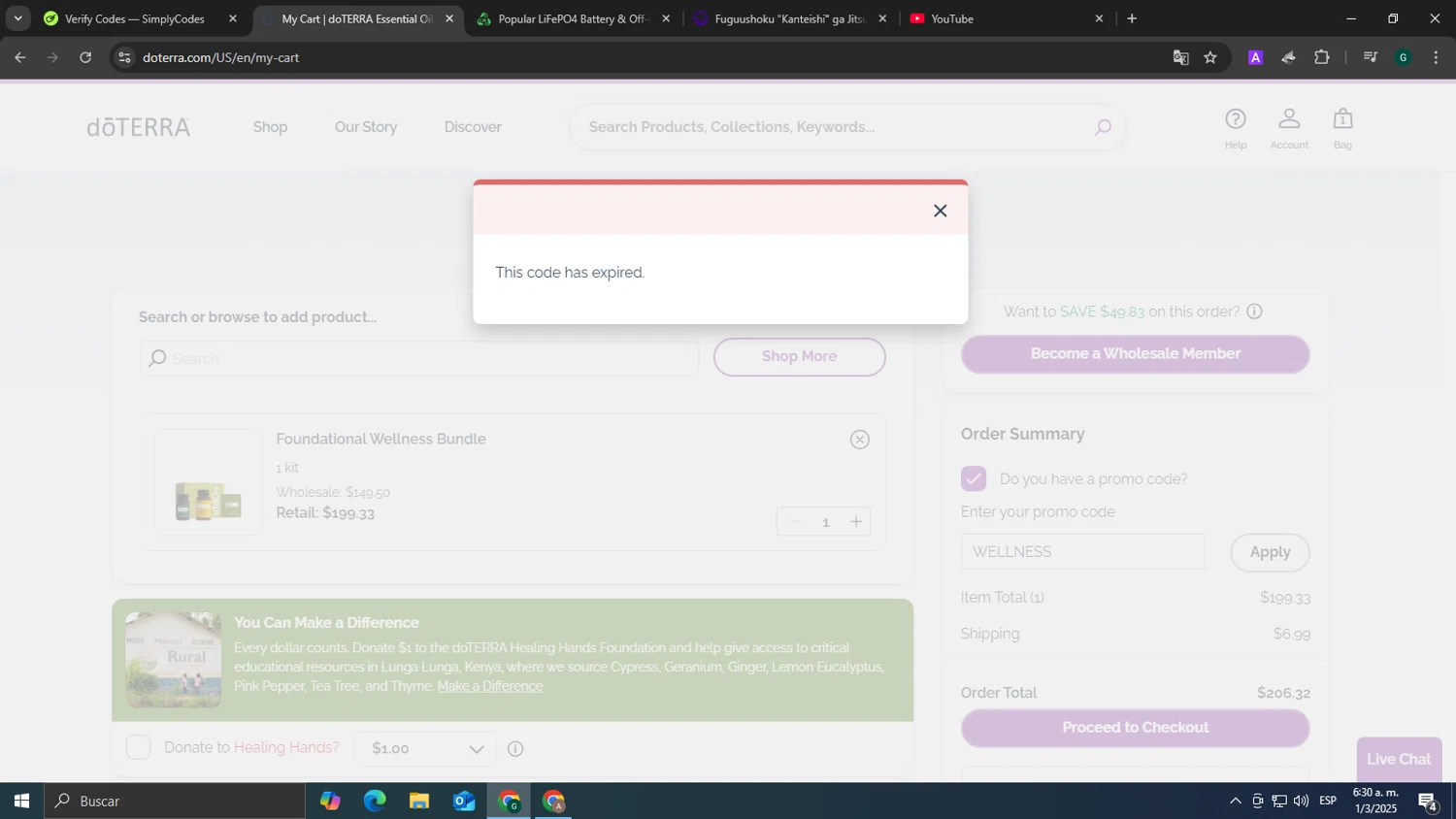
Task: Open the Account icon in header
Action: pos(1289,128)
